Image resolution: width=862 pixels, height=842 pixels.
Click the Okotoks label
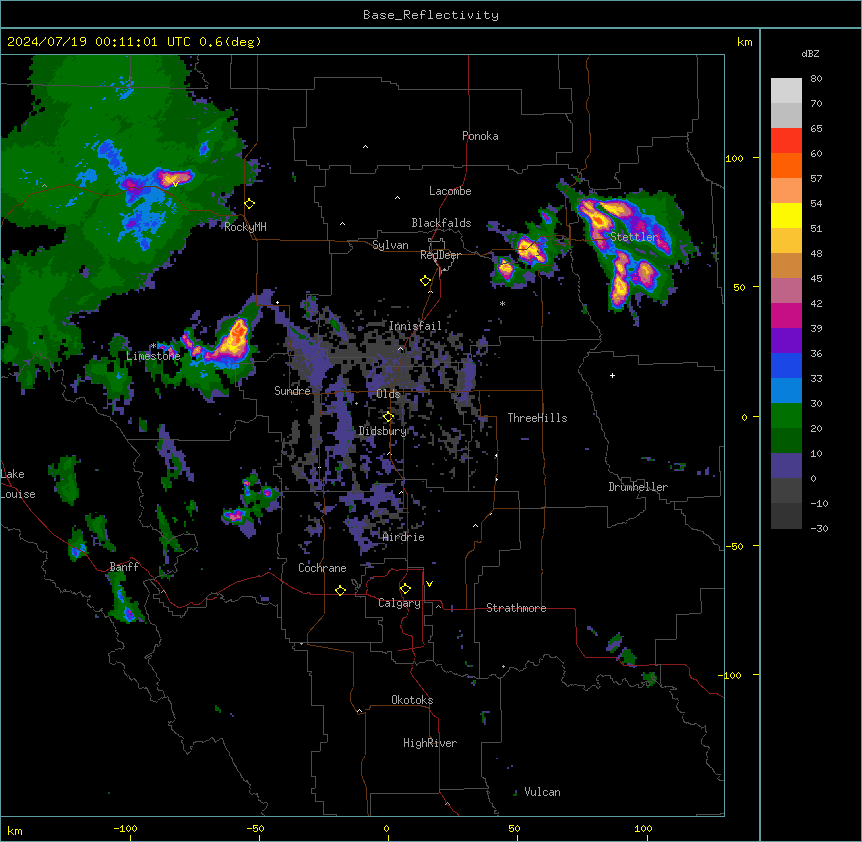pos(412,700)
